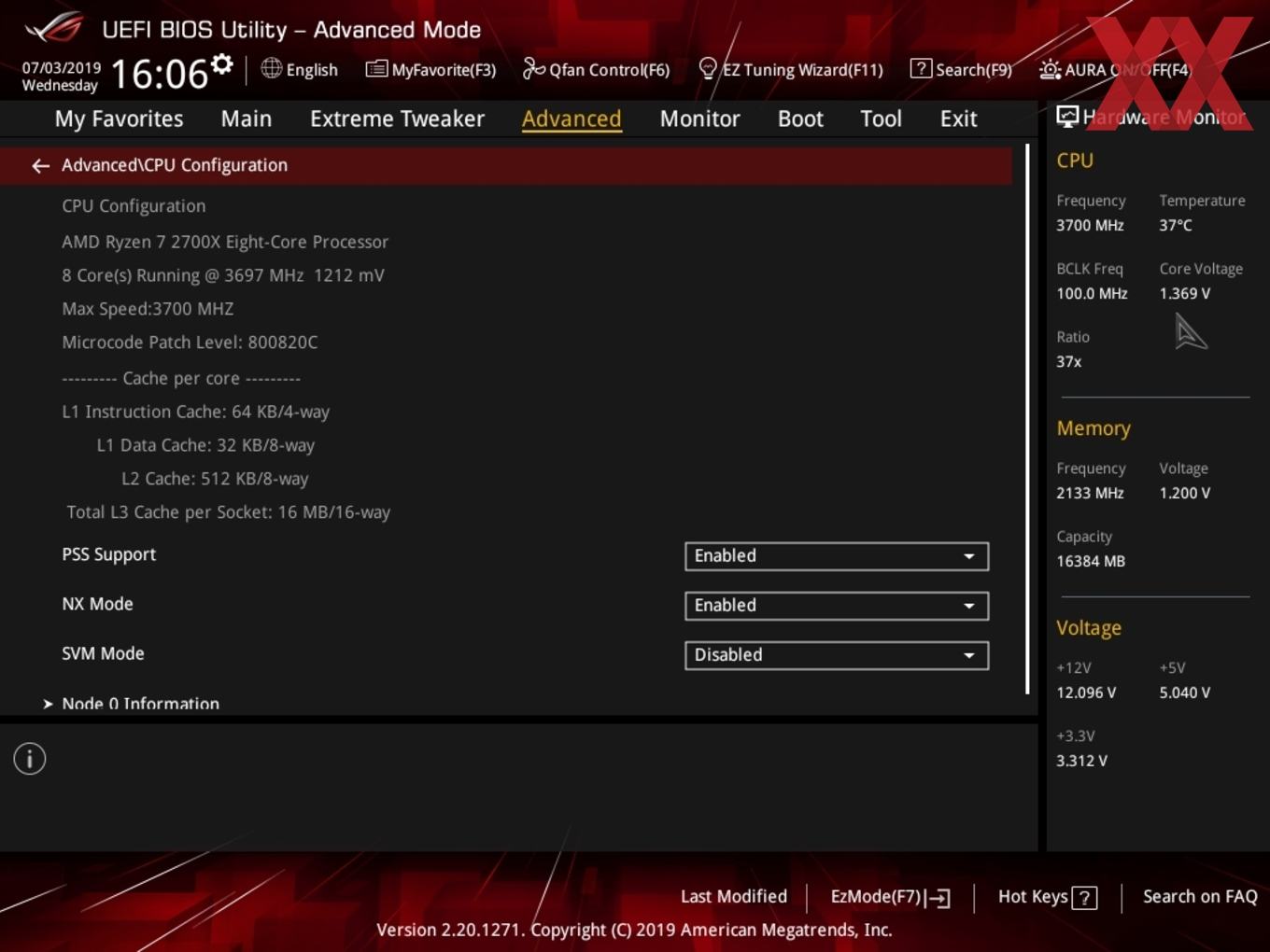Viewport: 1270px width, 952px height.
Task: Click the ROG logo at top left
Action: click(54, 28)
